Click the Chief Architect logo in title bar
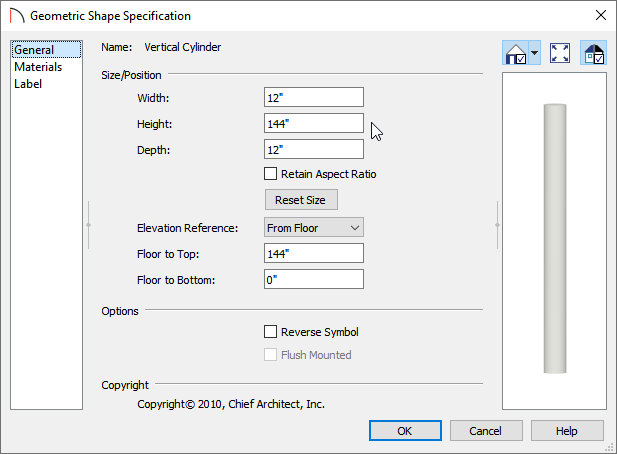The width and height of the screenshot is (617, 454). tap(17, 16)
